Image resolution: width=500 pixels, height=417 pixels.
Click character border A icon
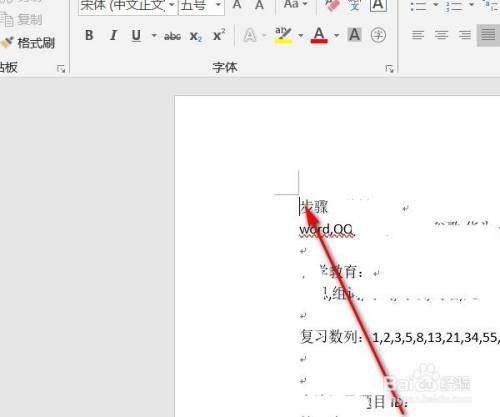(x=378, y=5)
